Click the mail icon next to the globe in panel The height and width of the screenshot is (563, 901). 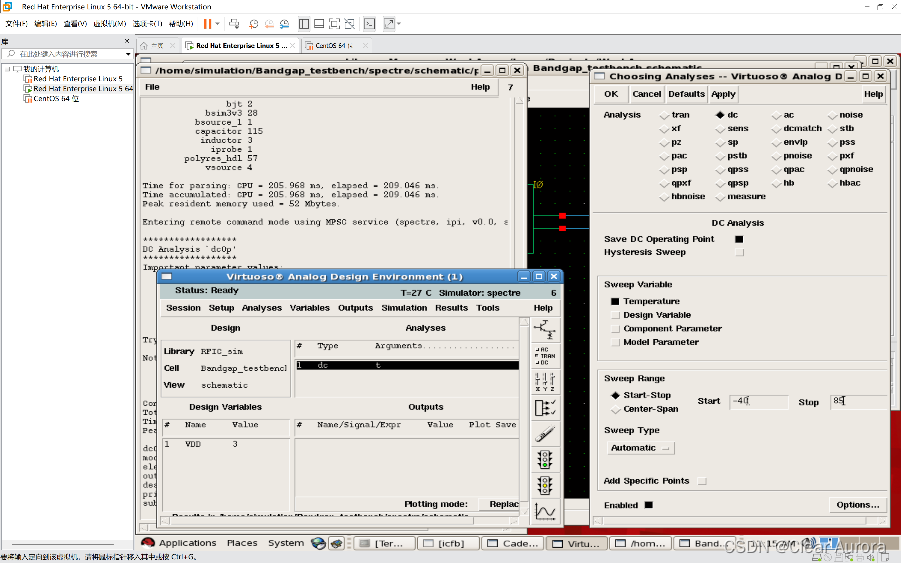[337, 543]
